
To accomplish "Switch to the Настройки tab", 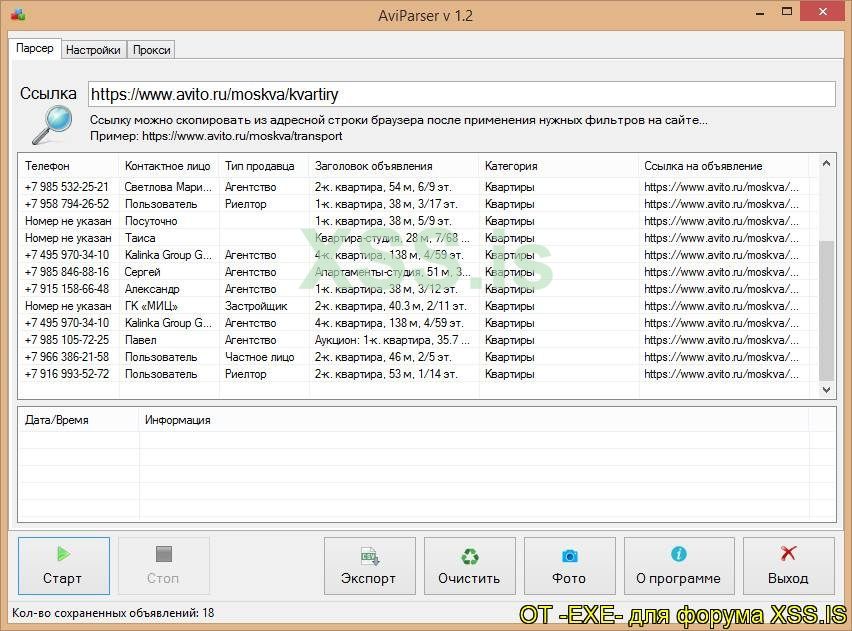I will click(x=93, y=48).
